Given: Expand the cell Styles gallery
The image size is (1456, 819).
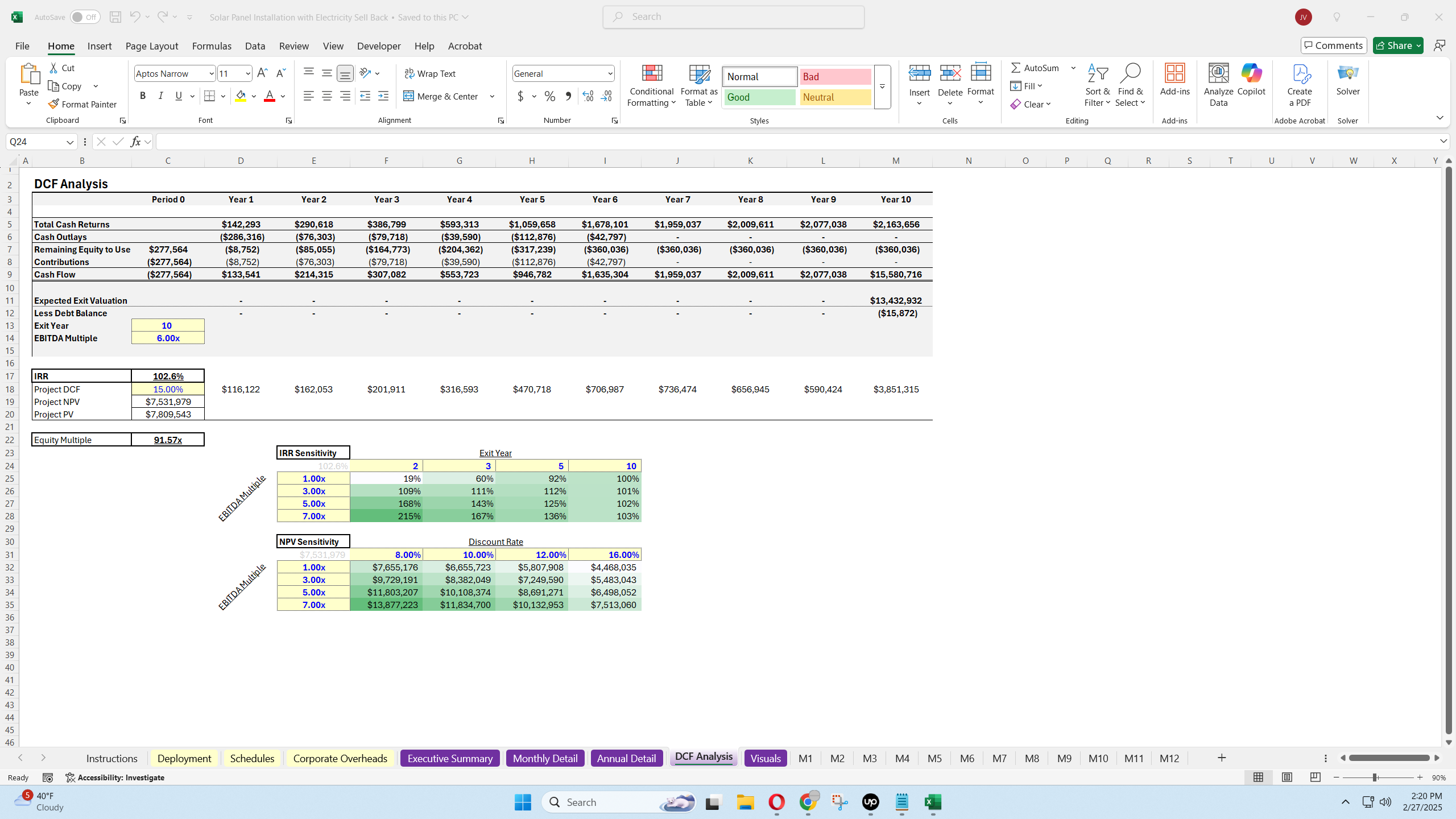Looking at the screenshot, I should coord(882,87).
